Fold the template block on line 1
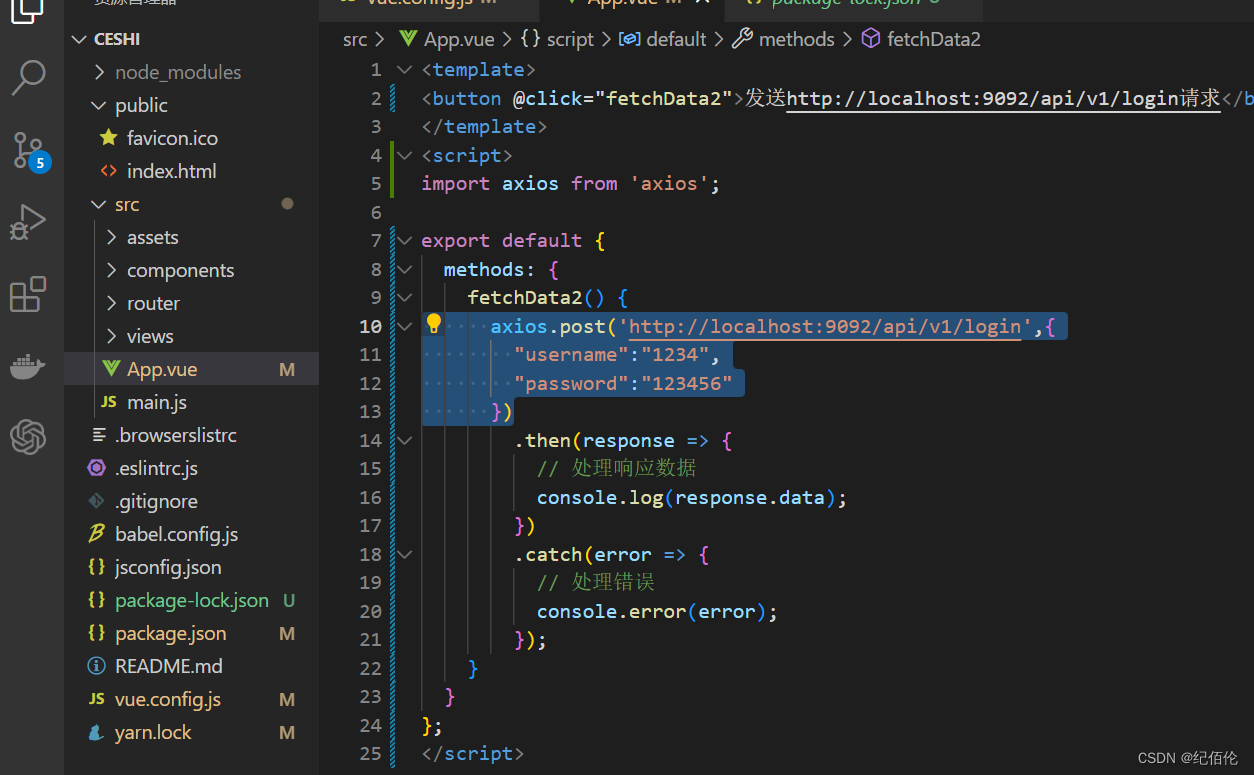1254x775 pixels. (404, 69)
